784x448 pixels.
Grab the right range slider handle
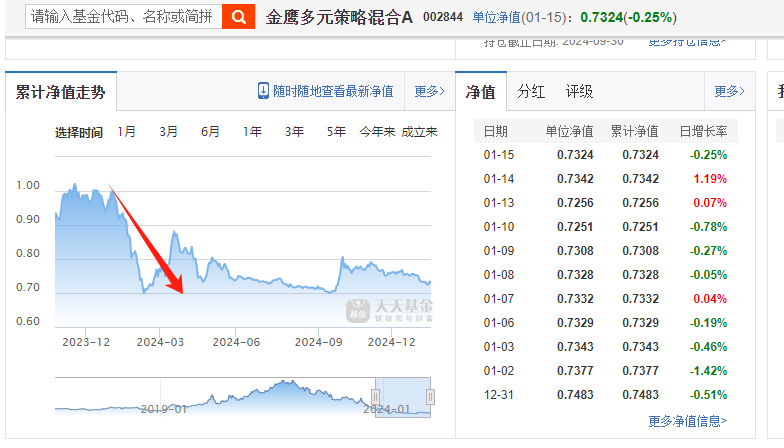[x=430, y=397]
